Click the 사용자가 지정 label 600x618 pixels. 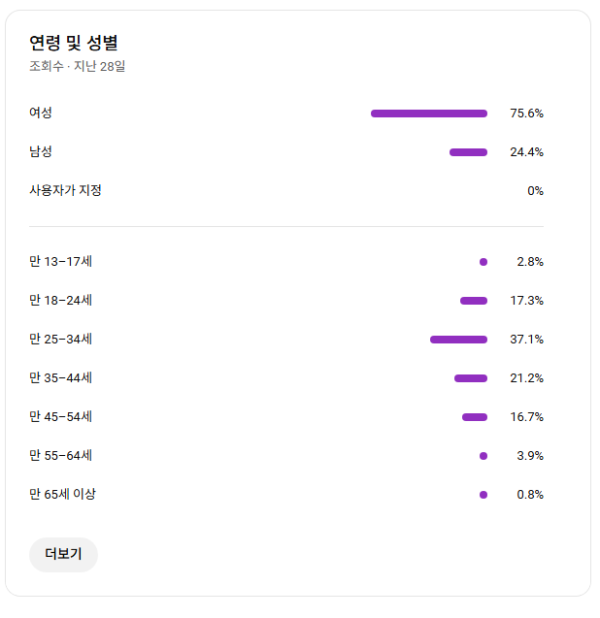65,191
